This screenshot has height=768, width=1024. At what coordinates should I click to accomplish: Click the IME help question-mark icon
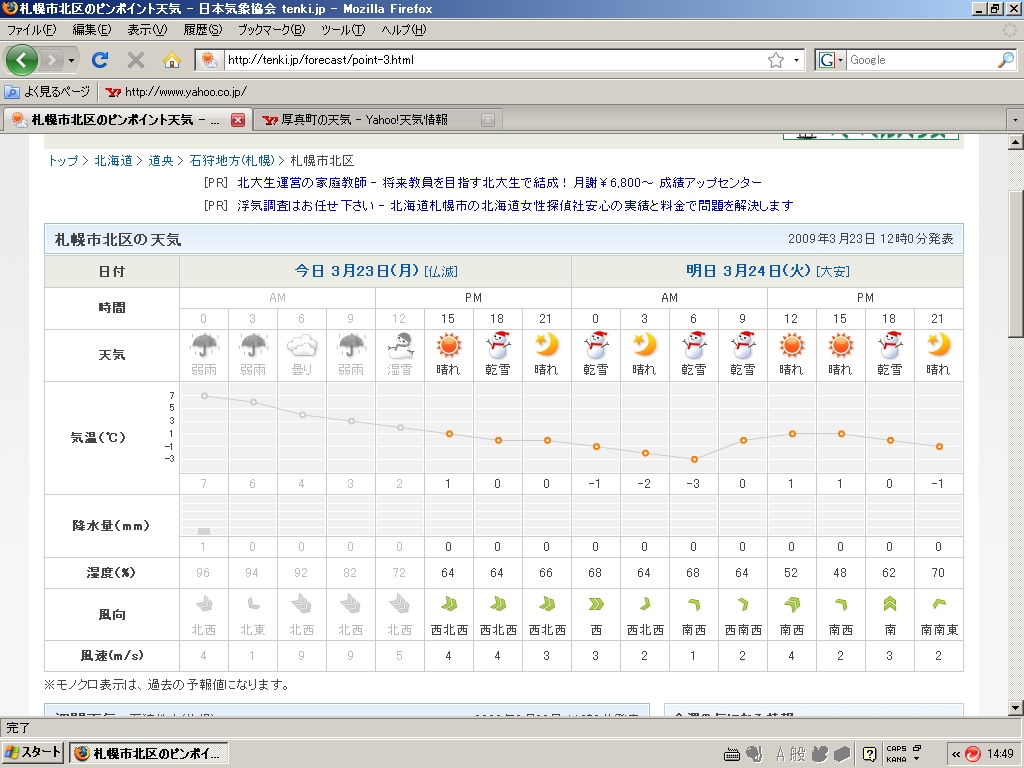pyautogui.click(x=869, y=754)
